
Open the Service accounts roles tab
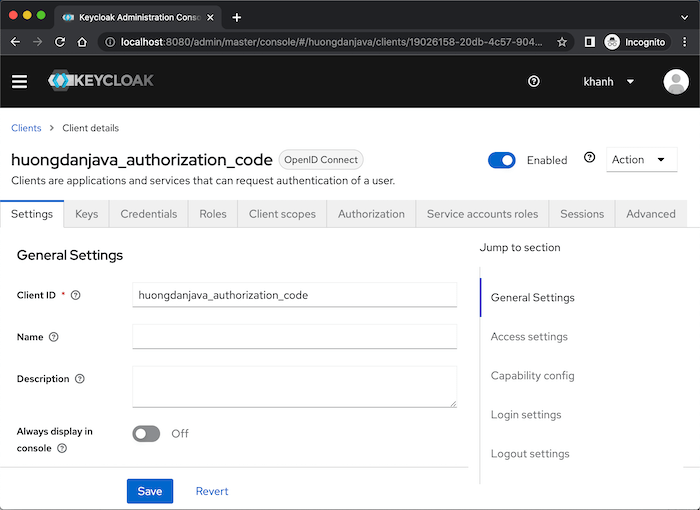483,214
